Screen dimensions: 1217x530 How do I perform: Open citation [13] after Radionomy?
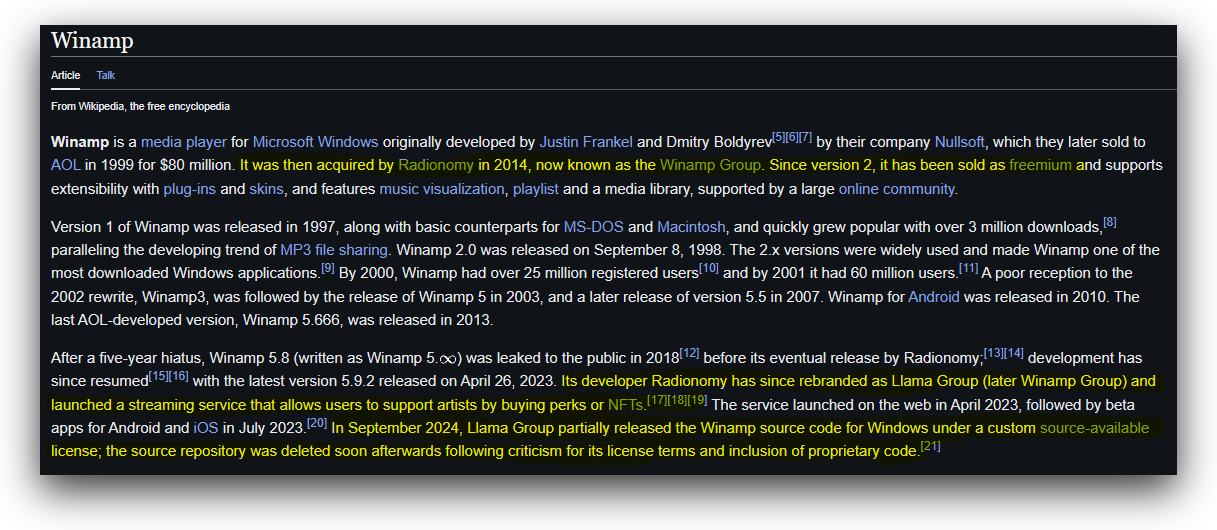(x=994, y=353)
